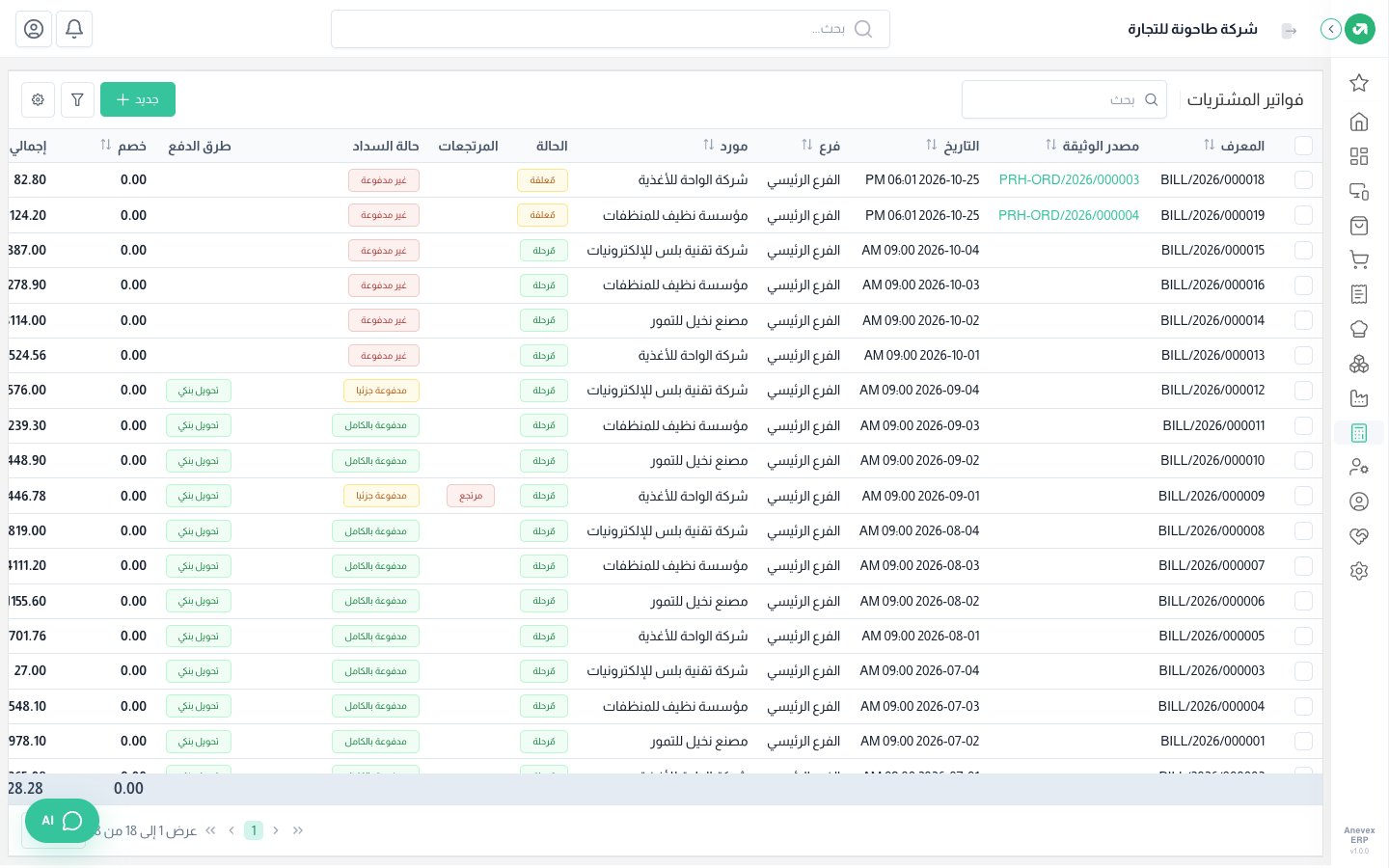Image resolution: width=1389 pixels, height=868 pixels.
Task: Open the user-with-gear sidebar icon
Action: point(1359,467)
